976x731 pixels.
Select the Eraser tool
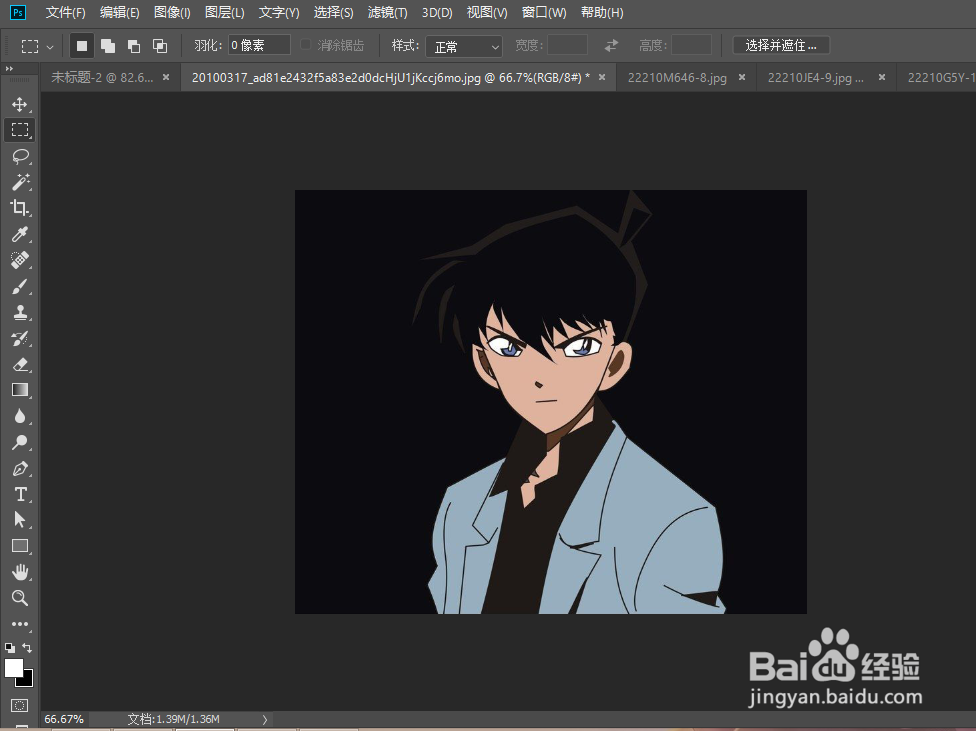pos(19,364)
